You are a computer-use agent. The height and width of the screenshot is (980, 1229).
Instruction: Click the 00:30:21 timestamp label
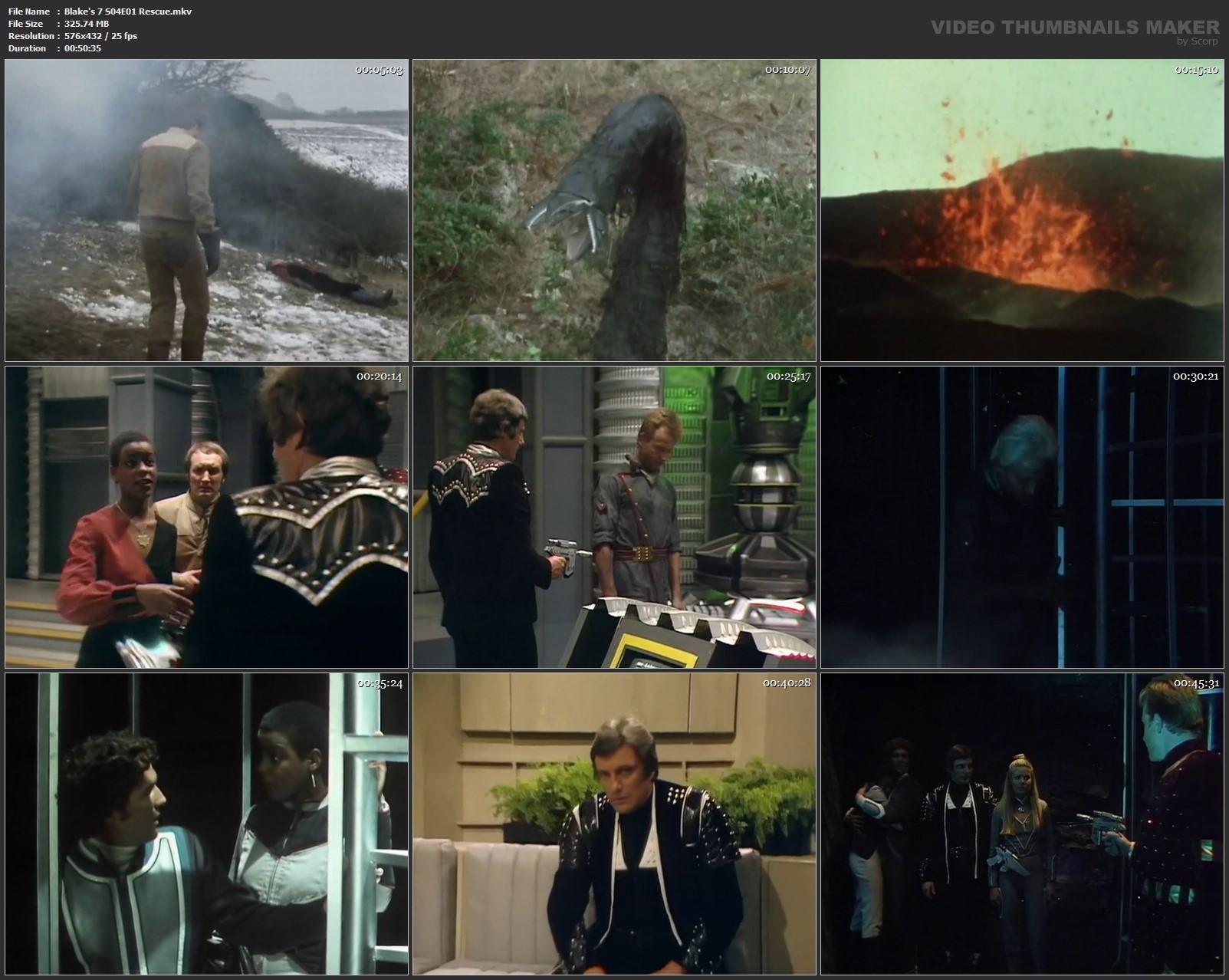1196,377
